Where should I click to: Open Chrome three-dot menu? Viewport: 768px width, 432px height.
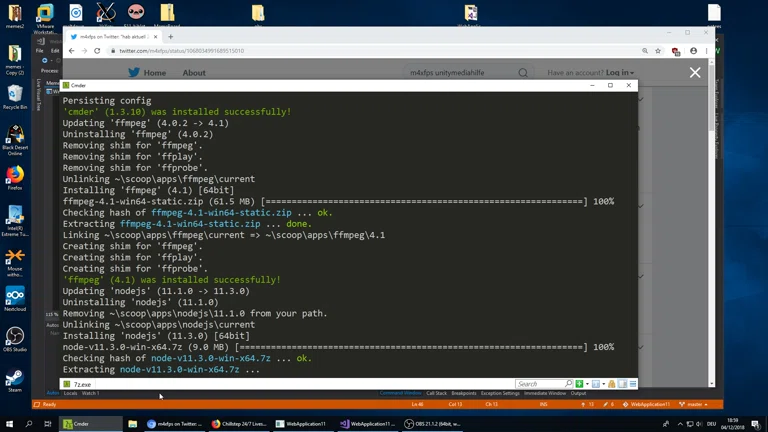click(706, 51)
